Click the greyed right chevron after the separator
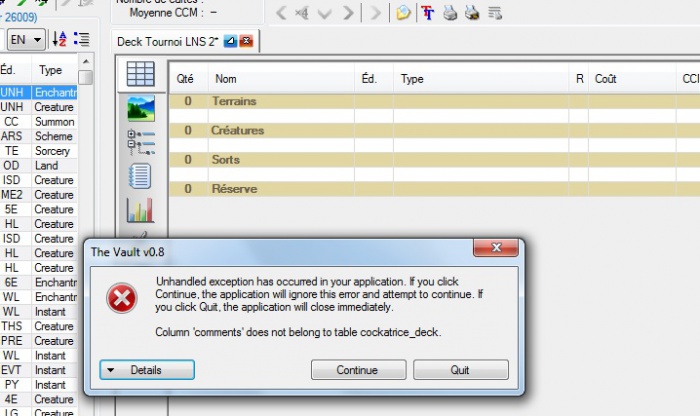Screen dimensions: 700x416 click(376, 13)
